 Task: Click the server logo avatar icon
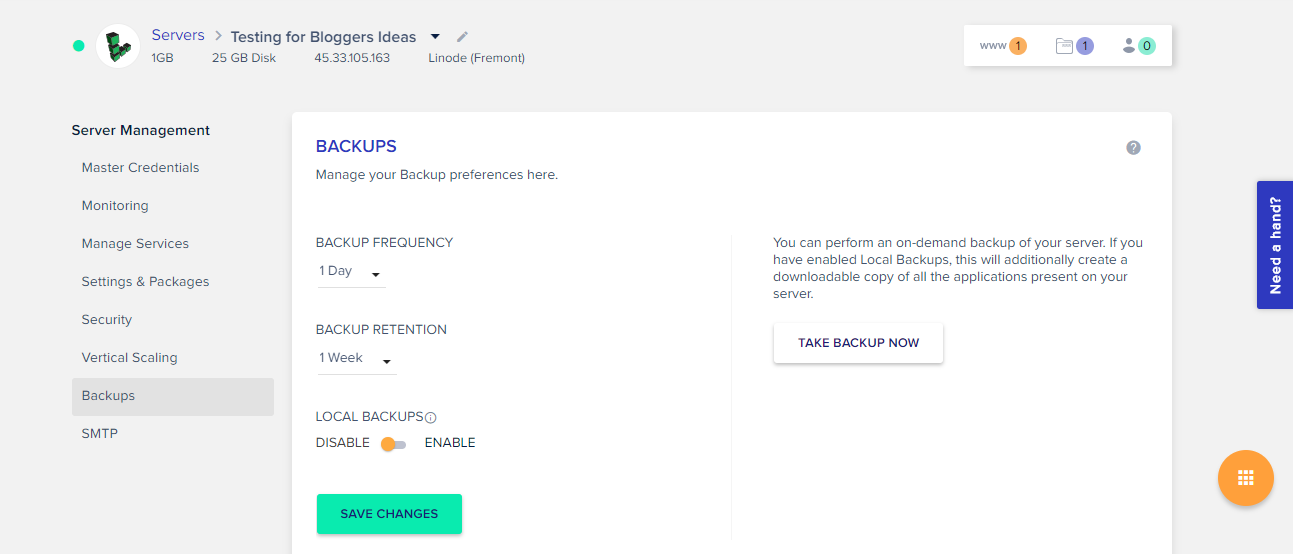click(118, 46)
